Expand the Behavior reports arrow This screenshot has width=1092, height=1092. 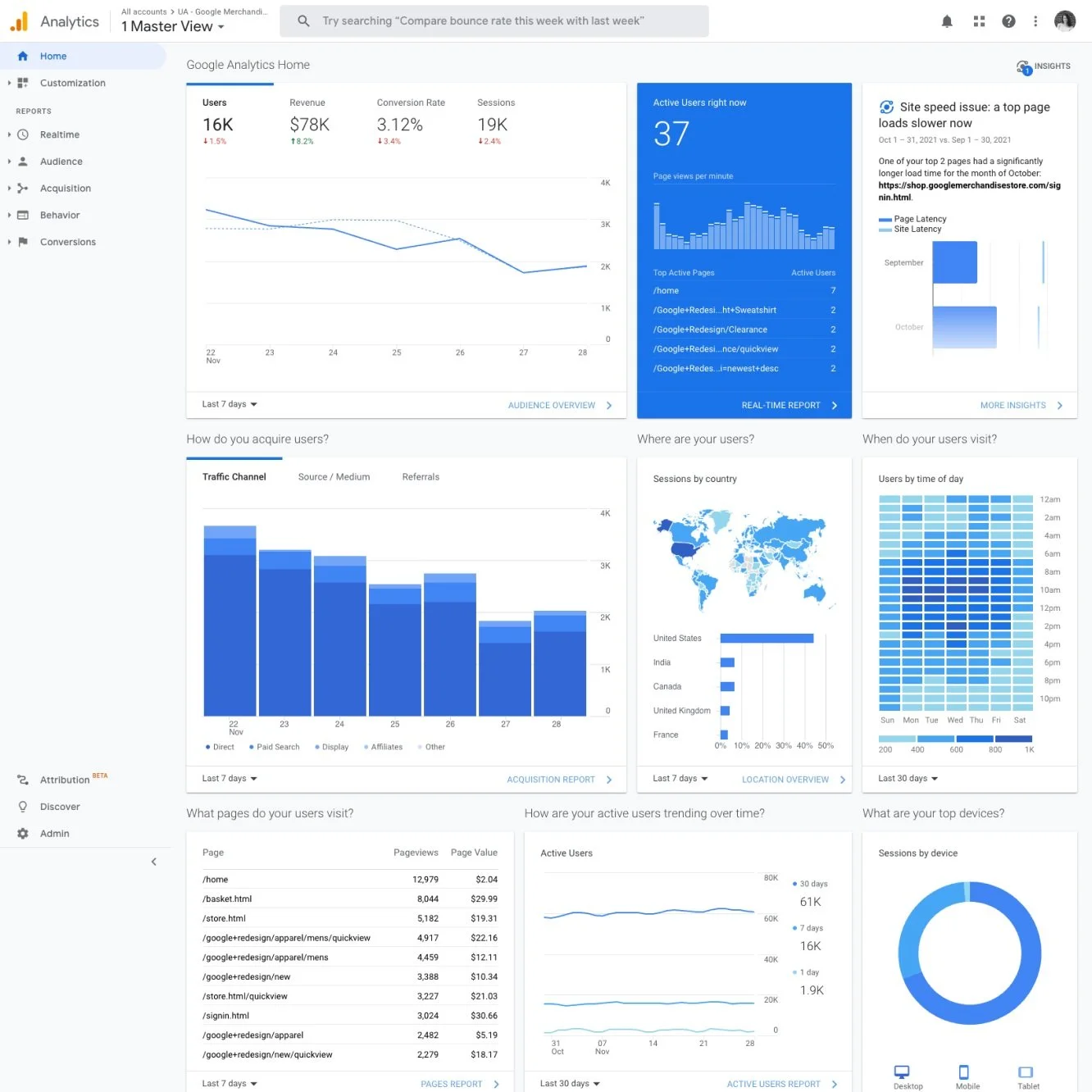pyautogui.click(x=9, y=215)
